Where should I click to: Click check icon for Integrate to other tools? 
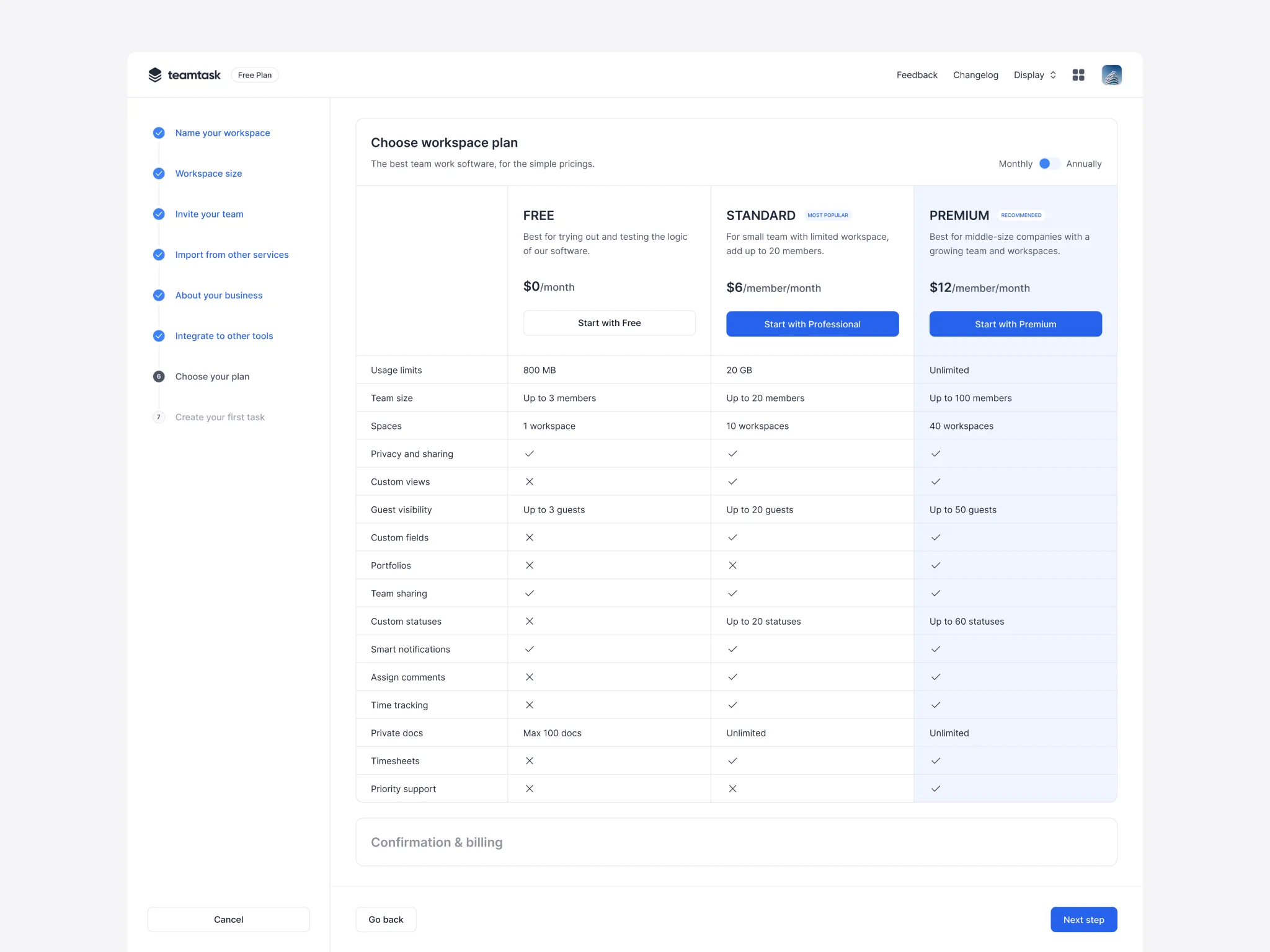[159, 336]
